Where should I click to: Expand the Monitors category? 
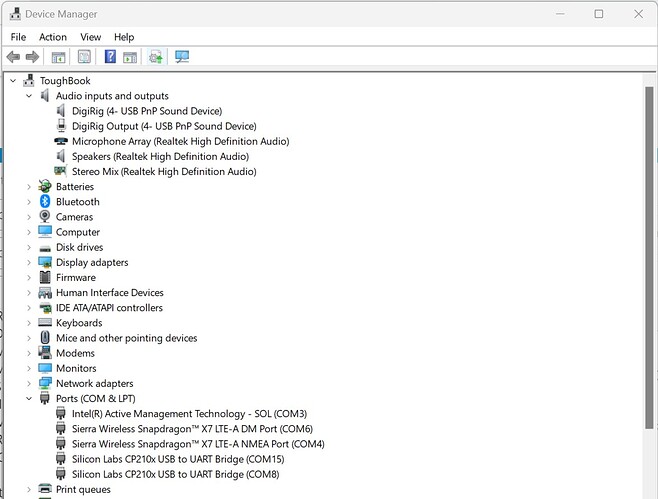coord(29,368)
